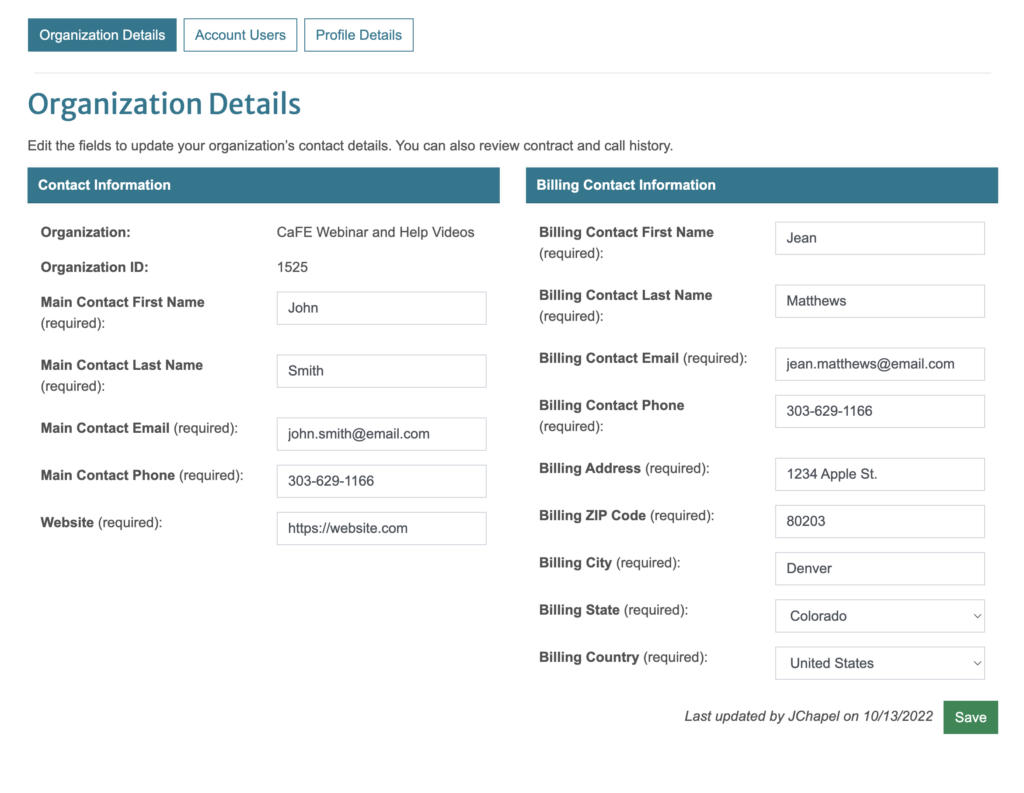The height and width of the screenshot is (793, 1024).
Task: Open the Profile Details tab
Action: [x=358, y=35]
